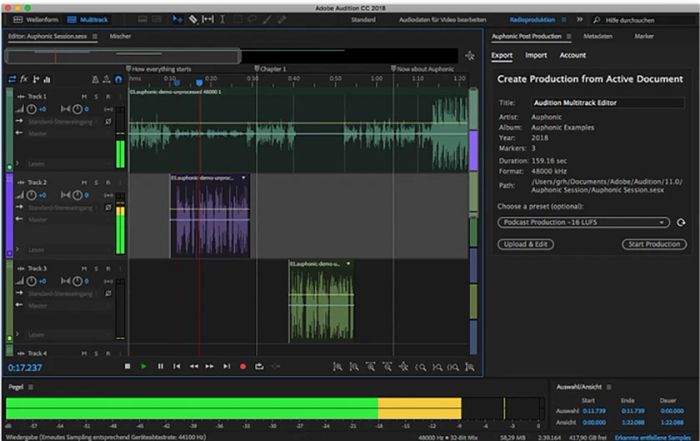This screenshot has width=700, height=441.
Task: Click the zoom out amplitude icon
Action: [x=354, y=367]
